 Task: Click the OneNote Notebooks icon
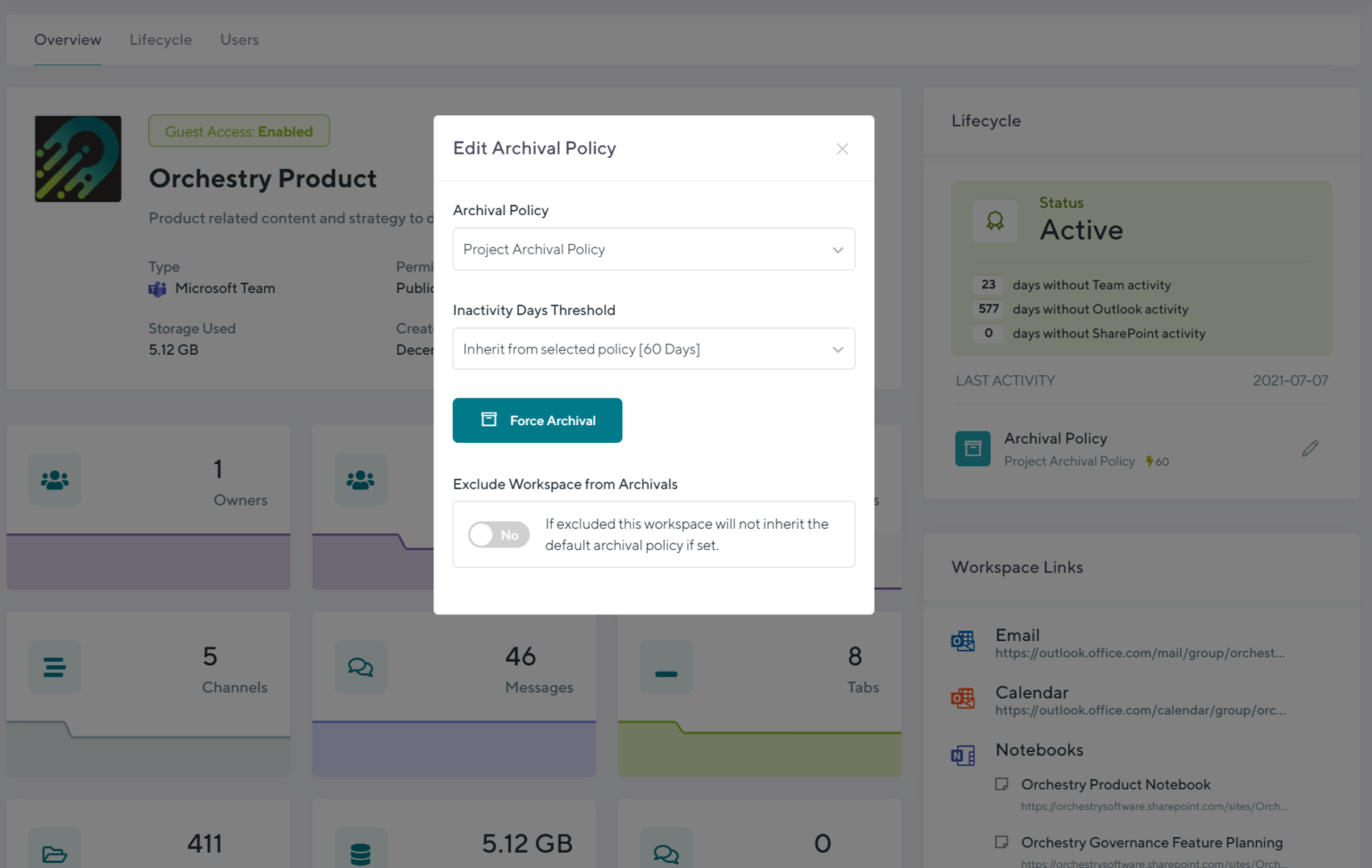pyautogui.click(x=963, y=755)
